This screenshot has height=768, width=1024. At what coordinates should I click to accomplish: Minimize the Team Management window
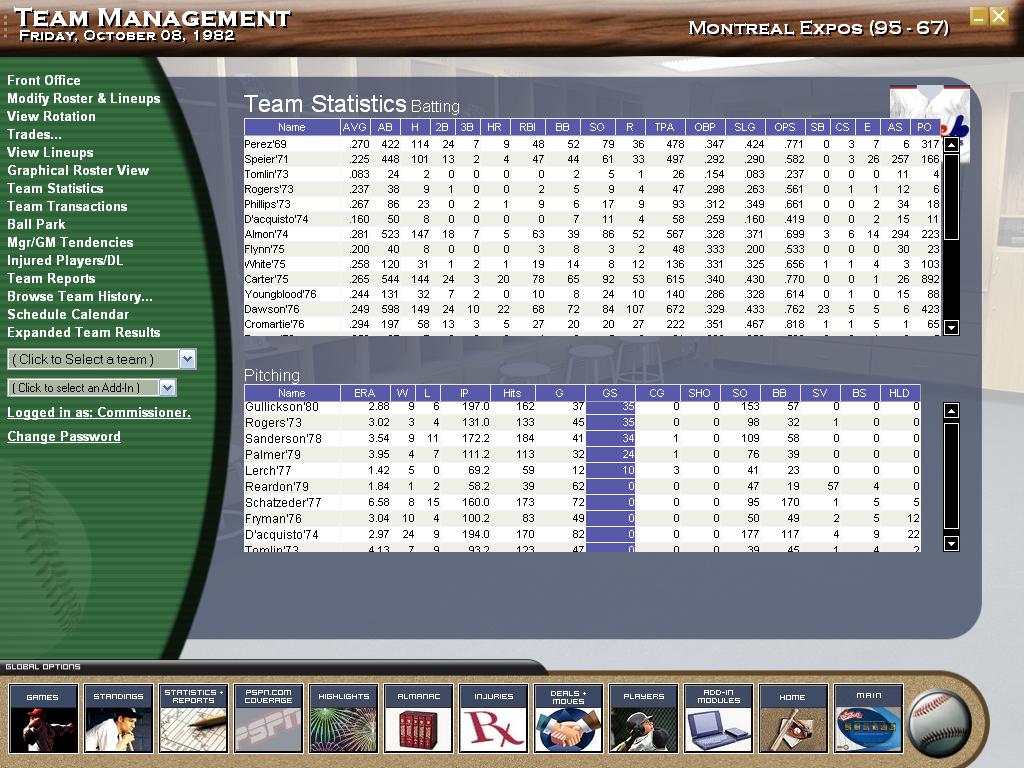[x=978, y=16]
